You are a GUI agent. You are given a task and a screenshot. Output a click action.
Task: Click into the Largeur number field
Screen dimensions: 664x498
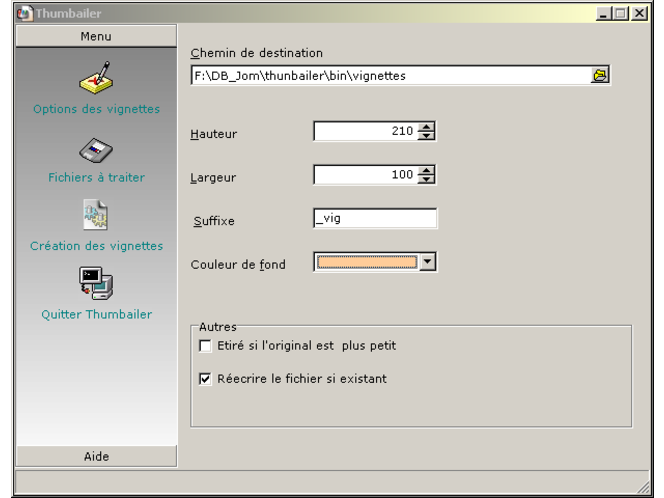click(365, 174)
